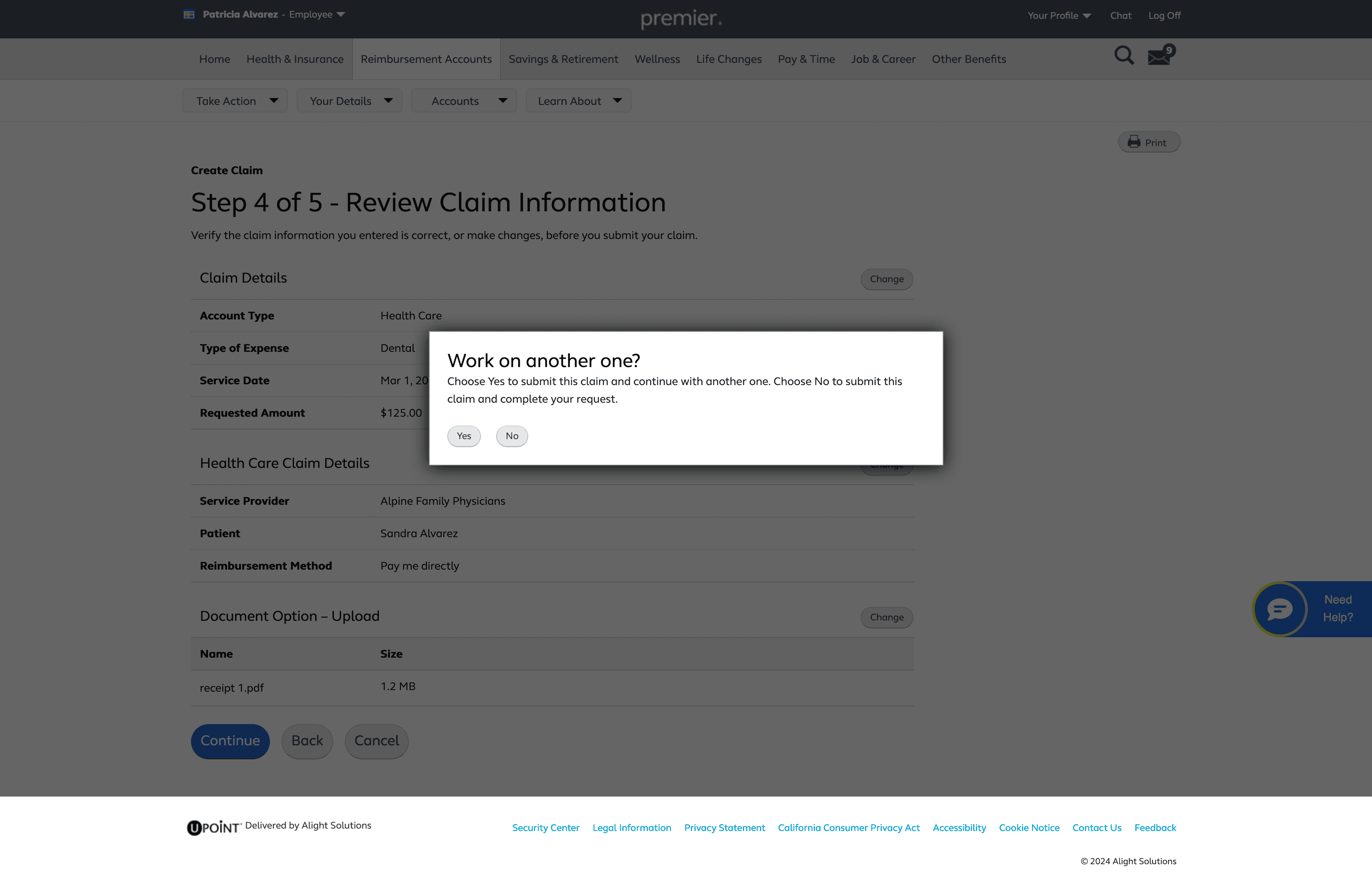This screenshot has height=895, width=1372.
Task: Click the UPoint logo in the footer
Action: coord(213,828)
